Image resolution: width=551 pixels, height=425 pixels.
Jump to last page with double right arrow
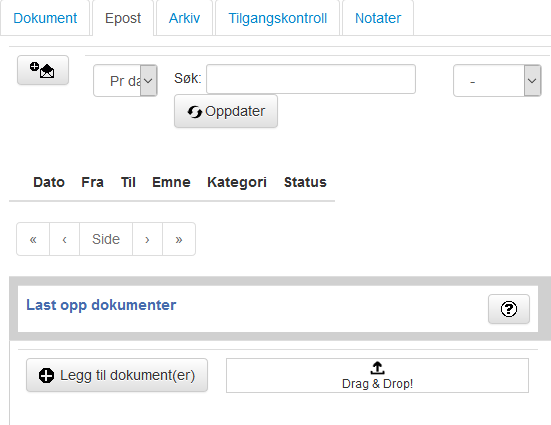[179, 239]
